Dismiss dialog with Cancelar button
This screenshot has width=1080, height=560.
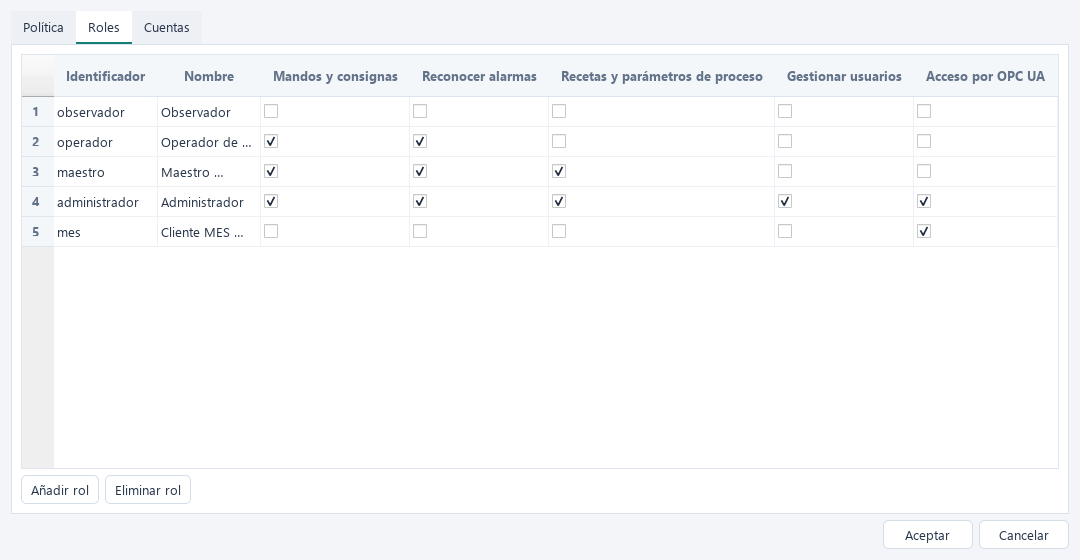[1024, 535]
